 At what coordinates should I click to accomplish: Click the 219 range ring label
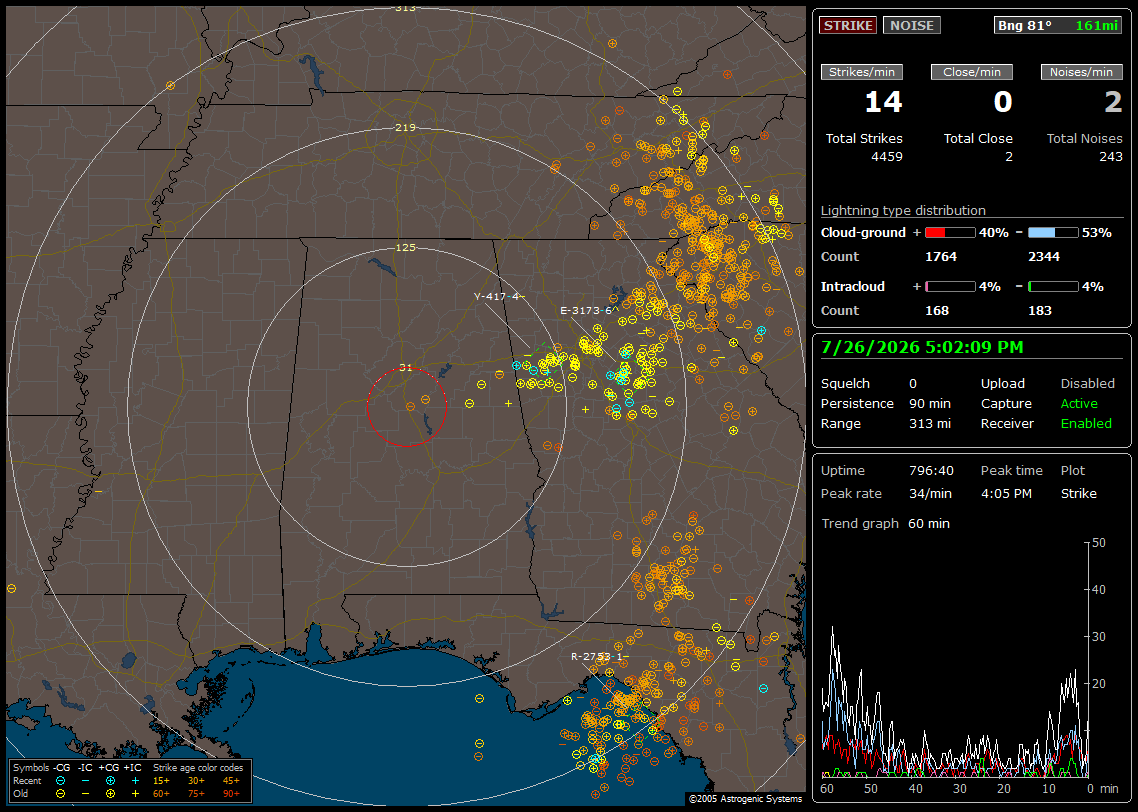point(406,128)
